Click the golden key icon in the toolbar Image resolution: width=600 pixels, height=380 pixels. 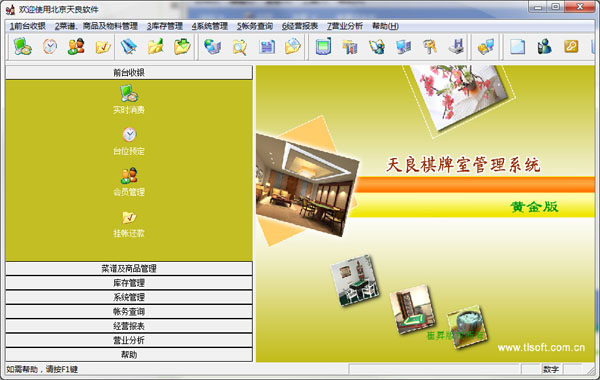(x=571, y=47)
